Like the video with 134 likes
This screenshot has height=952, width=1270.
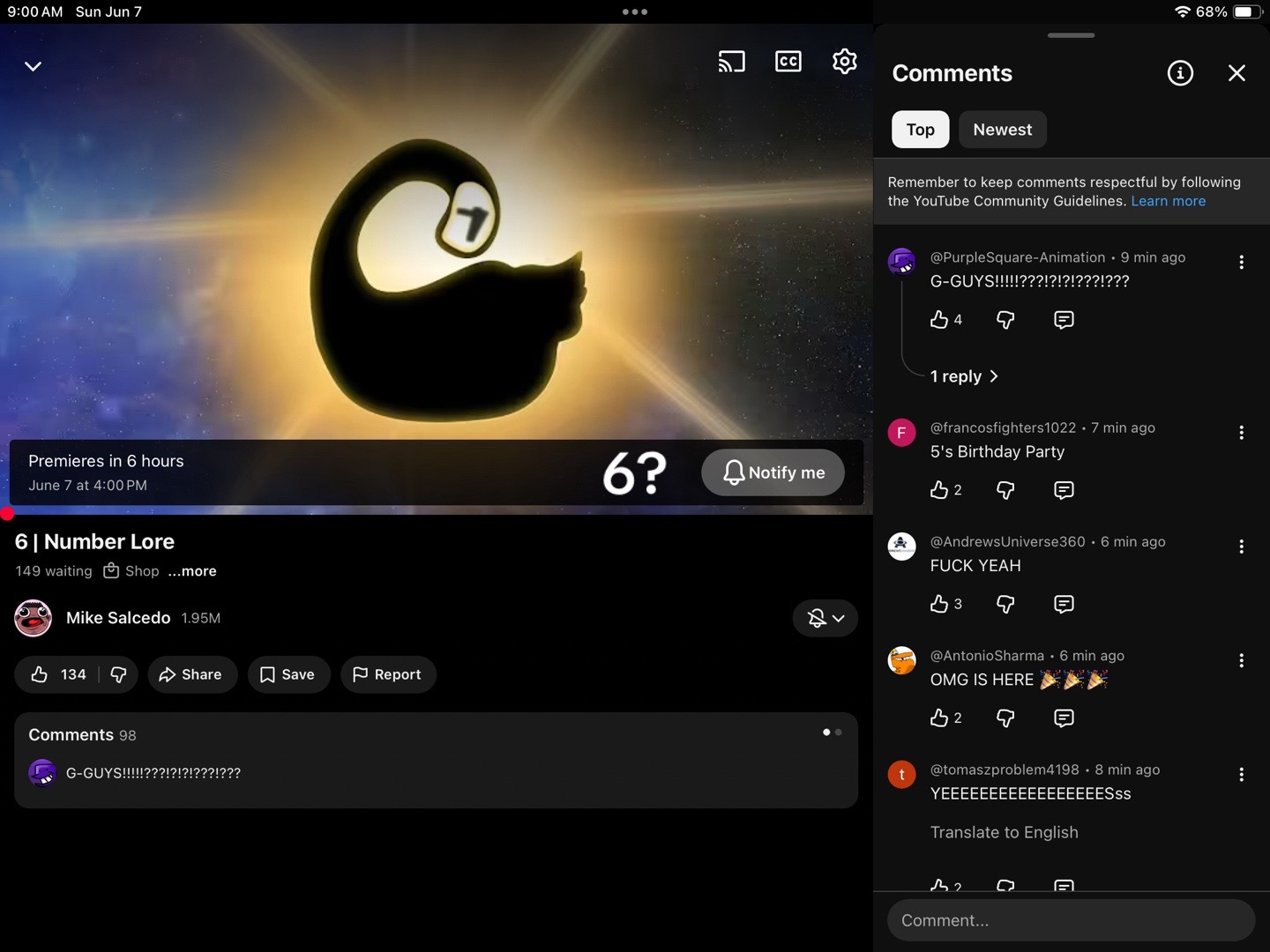(x=58, y=674)
